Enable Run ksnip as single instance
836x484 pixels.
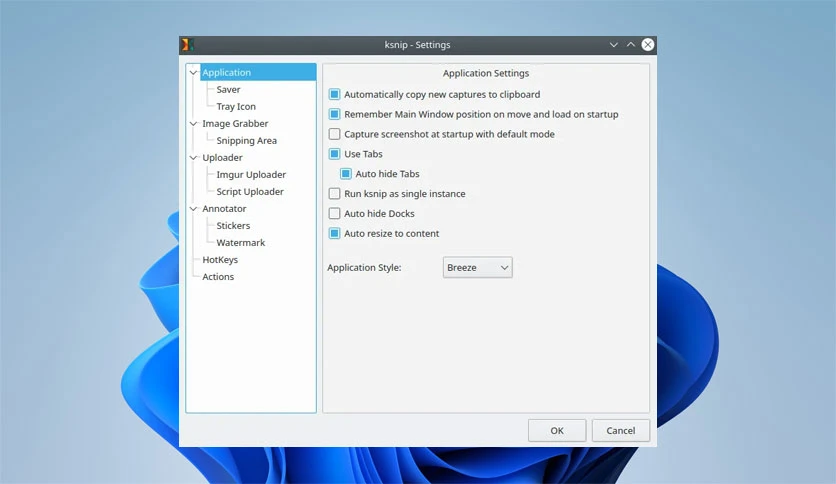(x=334, y=193)
